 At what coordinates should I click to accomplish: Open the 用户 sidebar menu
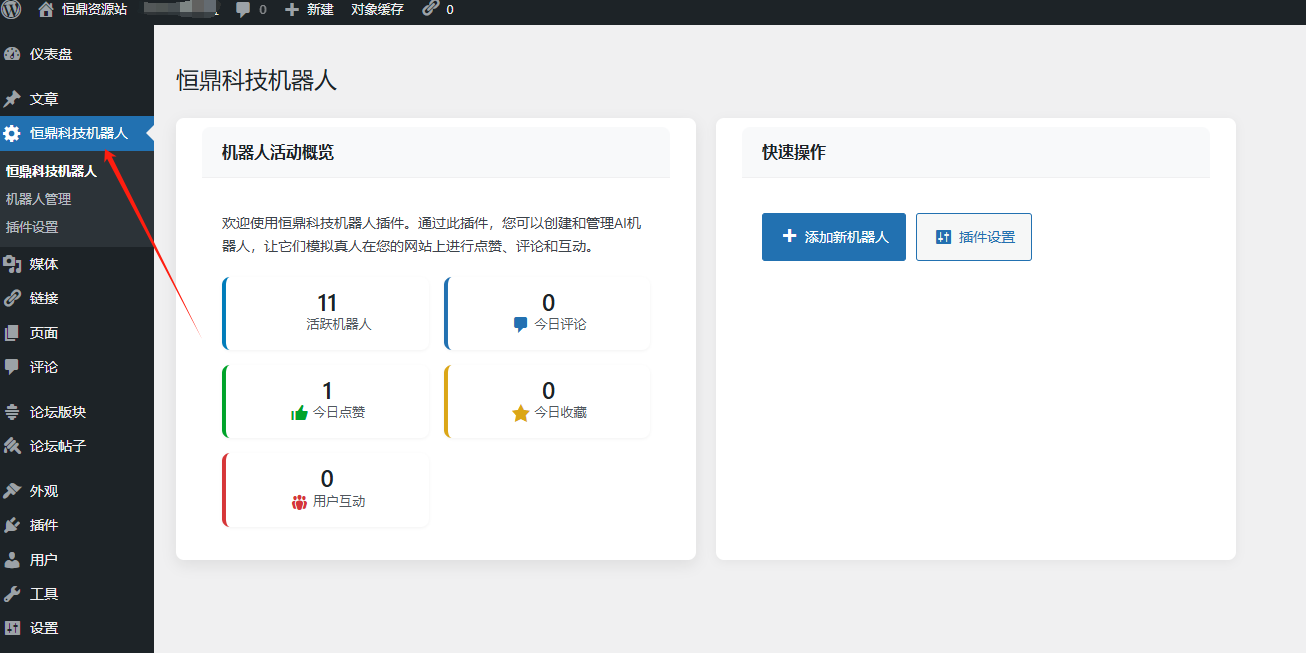77,560
